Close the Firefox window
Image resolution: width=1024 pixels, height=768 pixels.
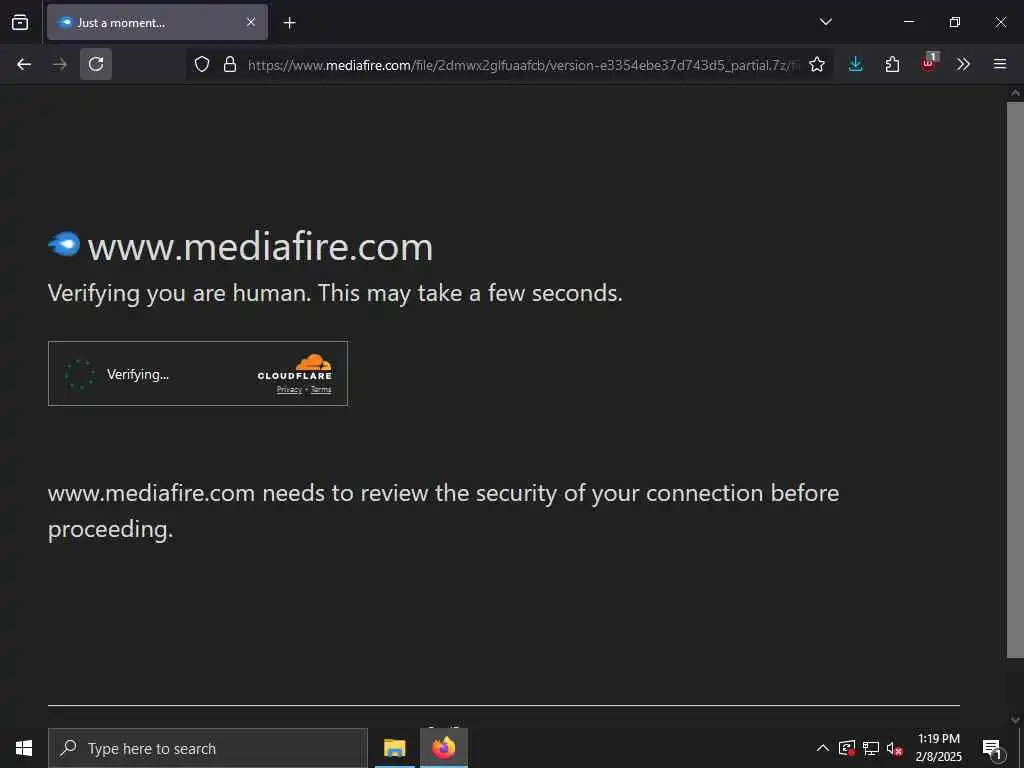pyautogui.click(x=1000, y=22)
